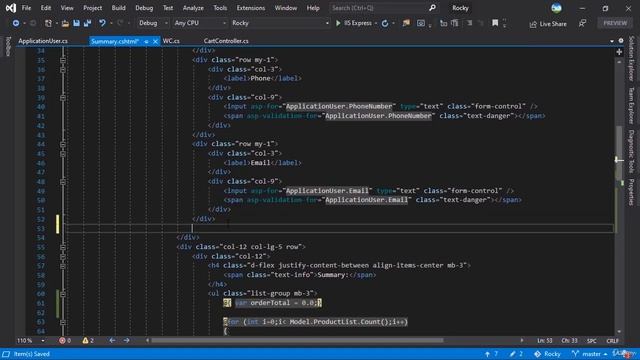Open the Diagnostic Tools side tab
Viewport: 640px width, 360px height.
click(x=631, y=151)
